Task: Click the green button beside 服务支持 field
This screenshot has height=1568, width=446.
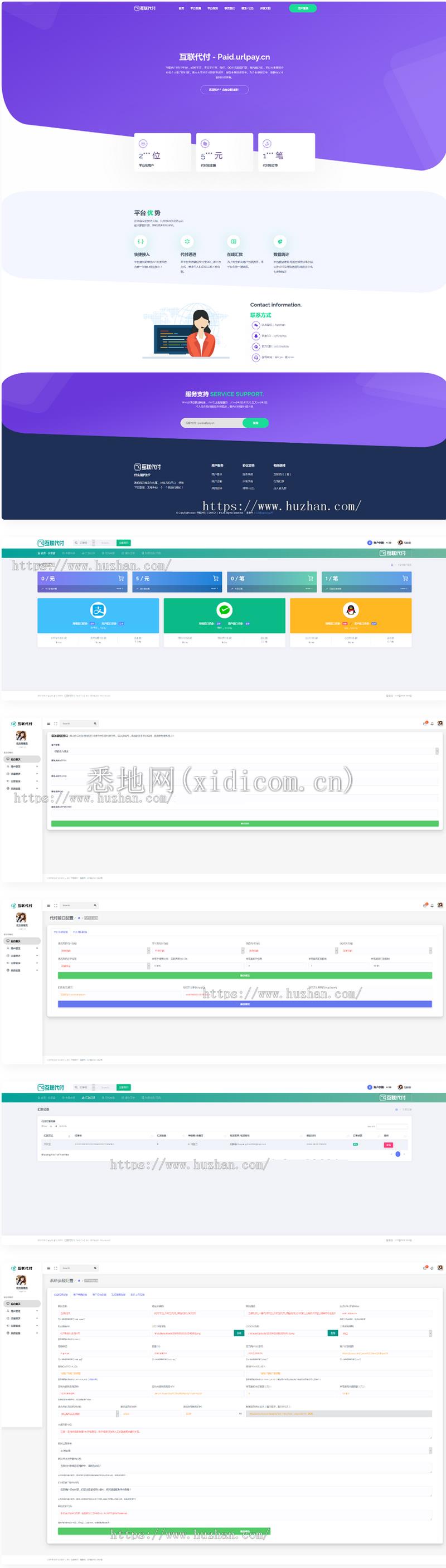Action: pyautogui.click(x=255, y=422)
